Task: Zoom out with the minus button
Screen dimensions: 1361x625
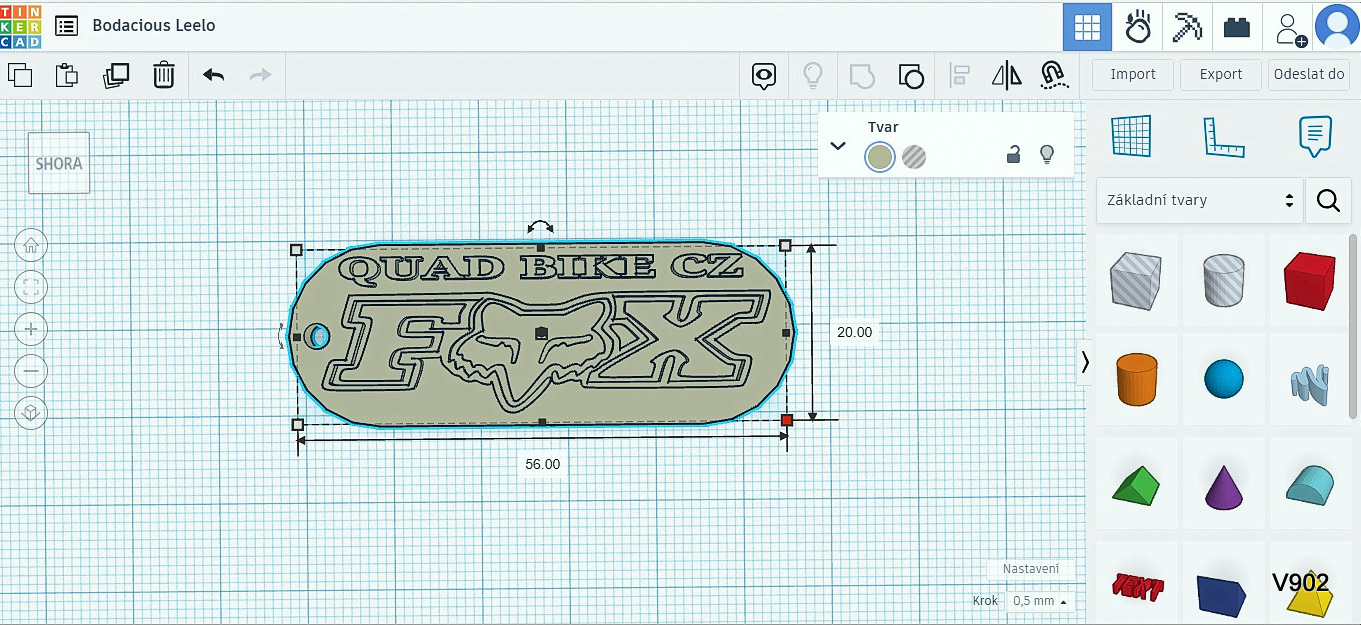Action: coord(31,371)
